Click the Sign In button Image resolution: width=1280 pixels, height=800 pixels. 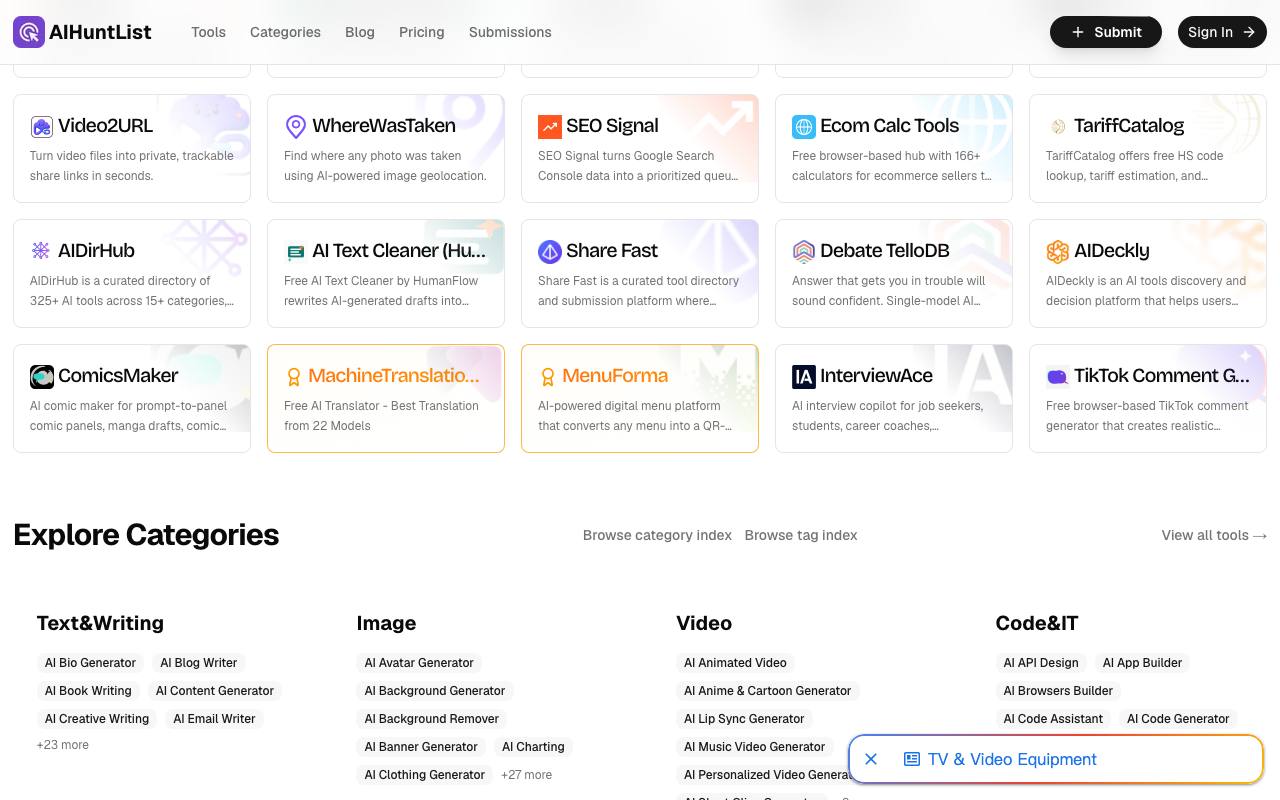(1222, 32)
